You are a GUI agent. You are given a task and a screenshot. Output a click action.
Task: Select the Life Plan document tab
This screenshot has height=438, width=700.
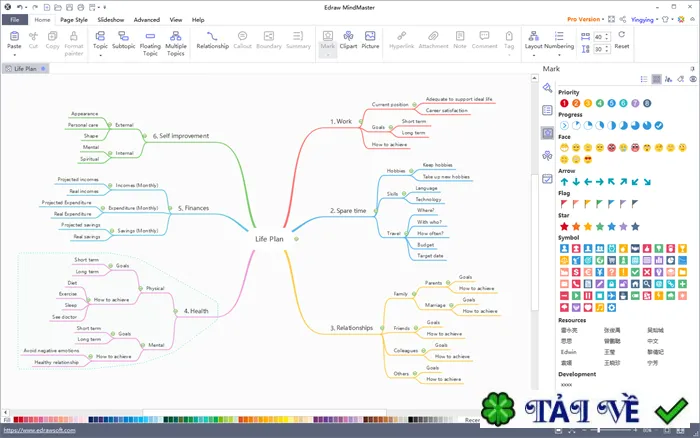(x=25, y=68)
